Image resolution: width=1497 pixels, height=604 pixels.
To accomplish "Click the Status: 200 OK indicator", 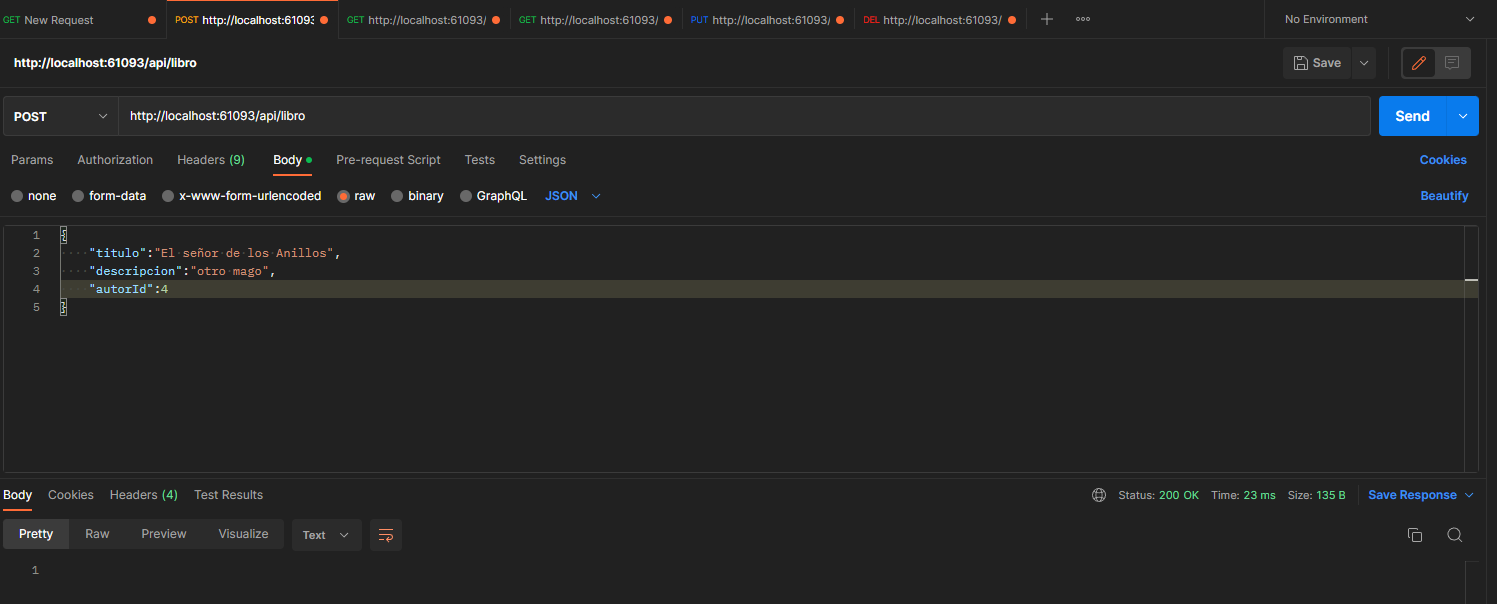I will point(1158,495).
